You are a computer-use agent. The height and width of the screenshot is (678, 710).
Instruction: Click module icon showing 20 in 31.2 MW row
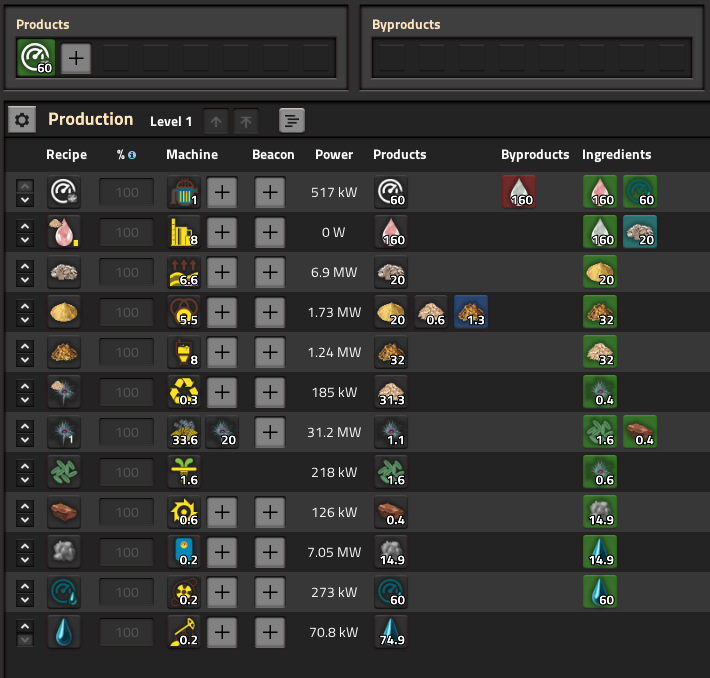click(x=222, y=432)
